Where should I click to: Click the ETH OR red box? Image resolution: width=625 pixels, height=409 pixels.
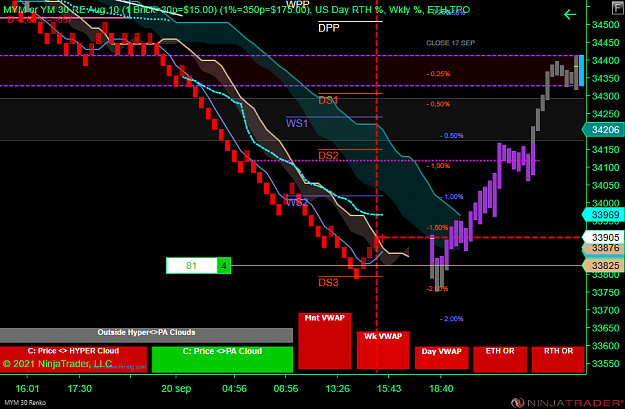(x=500, y=359)
